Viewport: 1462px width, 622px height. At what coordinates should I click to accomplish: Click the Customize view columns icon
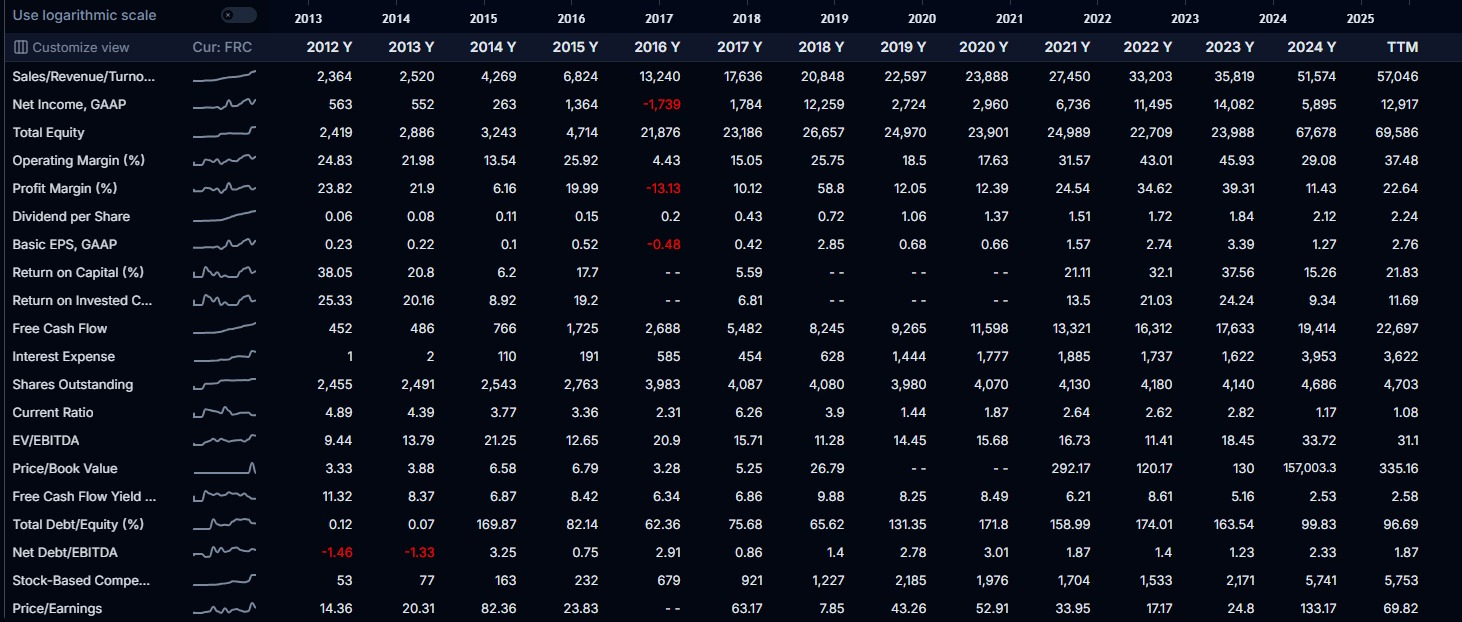(x=21, y=47)
